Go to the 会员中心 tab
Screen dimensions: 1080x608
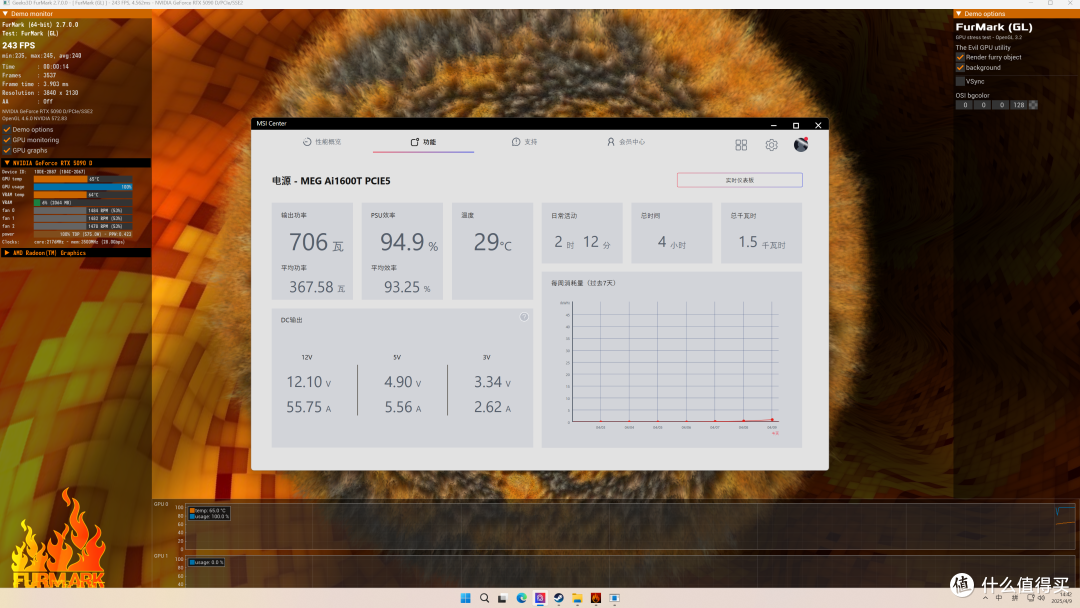click(625, 142)
